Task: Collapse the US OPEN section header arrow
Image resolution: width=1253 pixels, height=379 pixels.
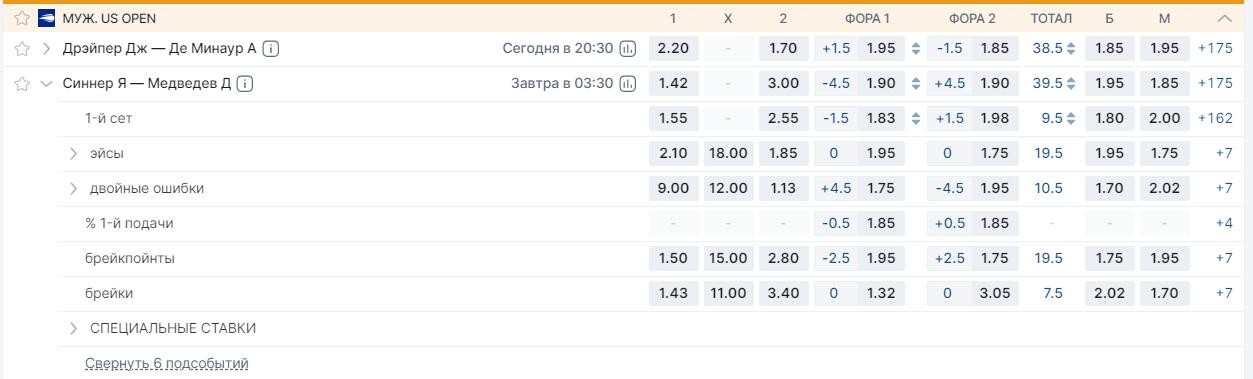Action: (1224, 19)
